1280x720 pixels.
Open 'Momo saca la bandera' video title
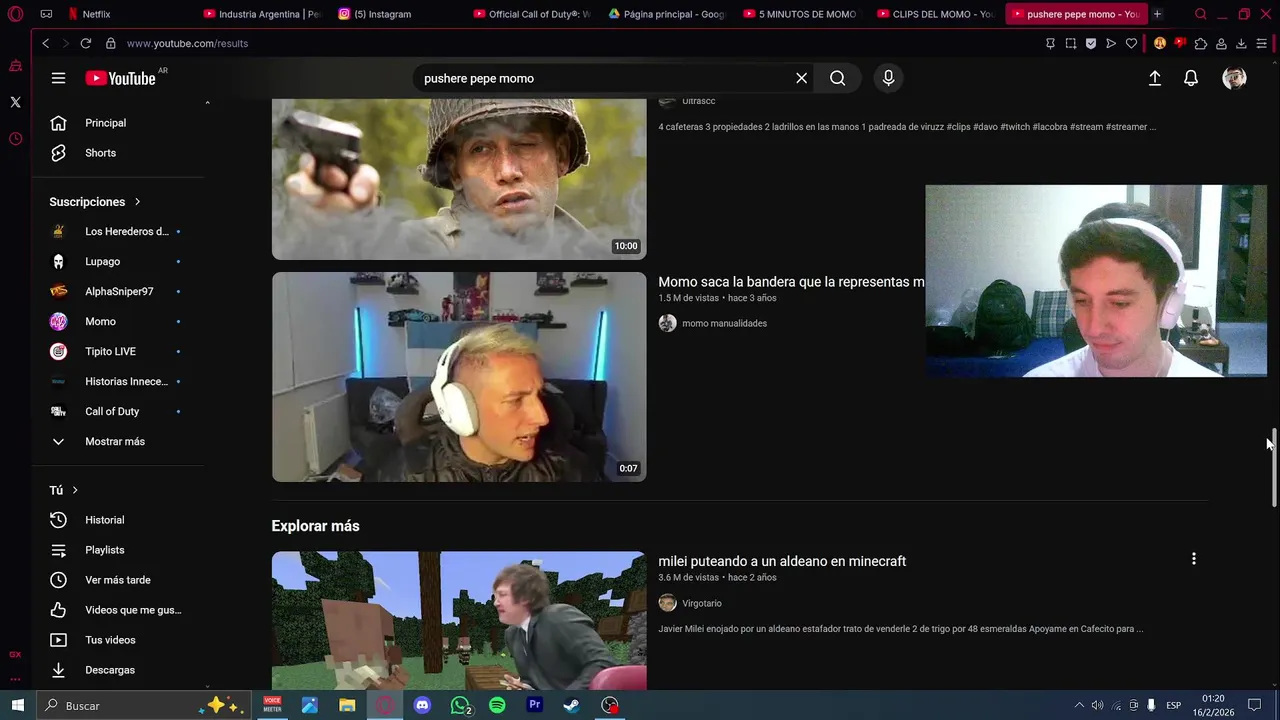[791, 282]
